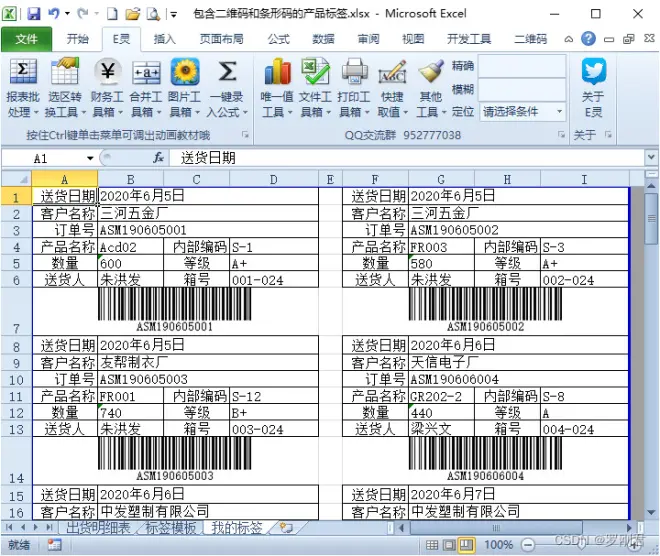This screenshot has height=556, width=660.
Task: Click the New document icon
Action: coord(112,14)
